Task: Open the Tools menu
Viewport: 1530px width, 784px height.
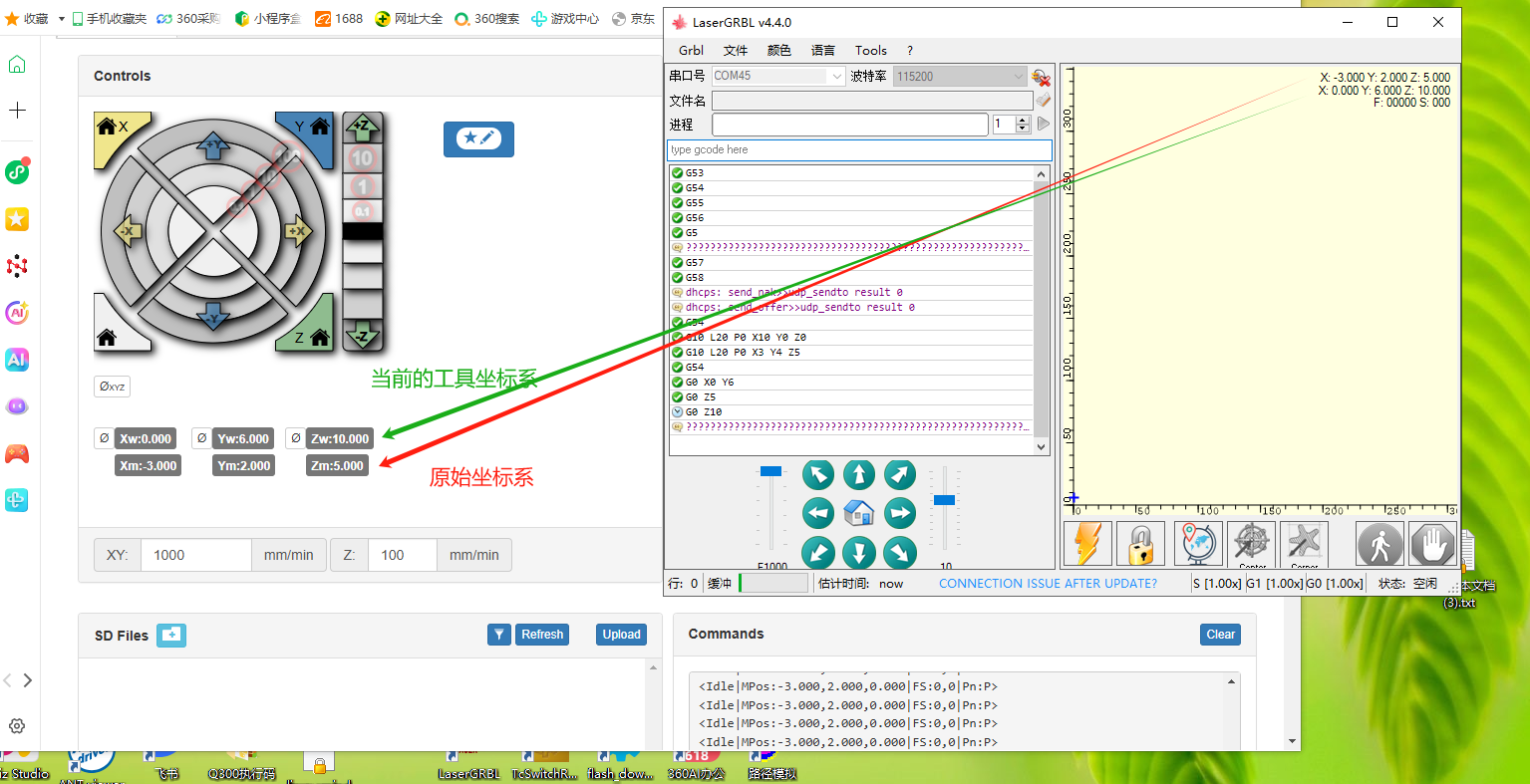Action: [871, 50]
